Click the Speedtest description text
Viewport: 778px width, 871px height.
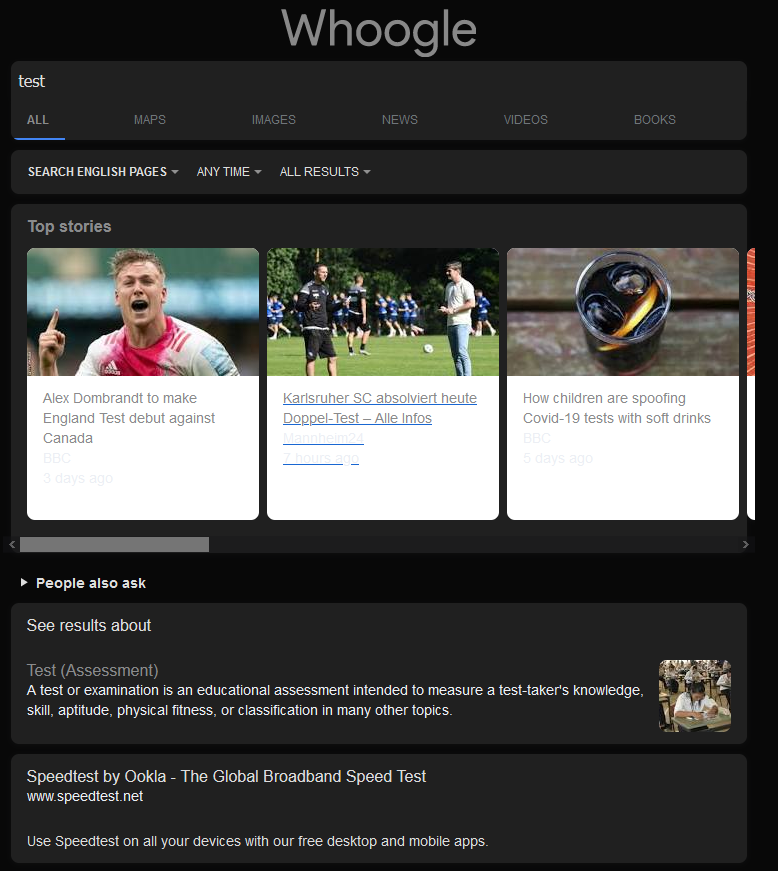tap(258, 841)
